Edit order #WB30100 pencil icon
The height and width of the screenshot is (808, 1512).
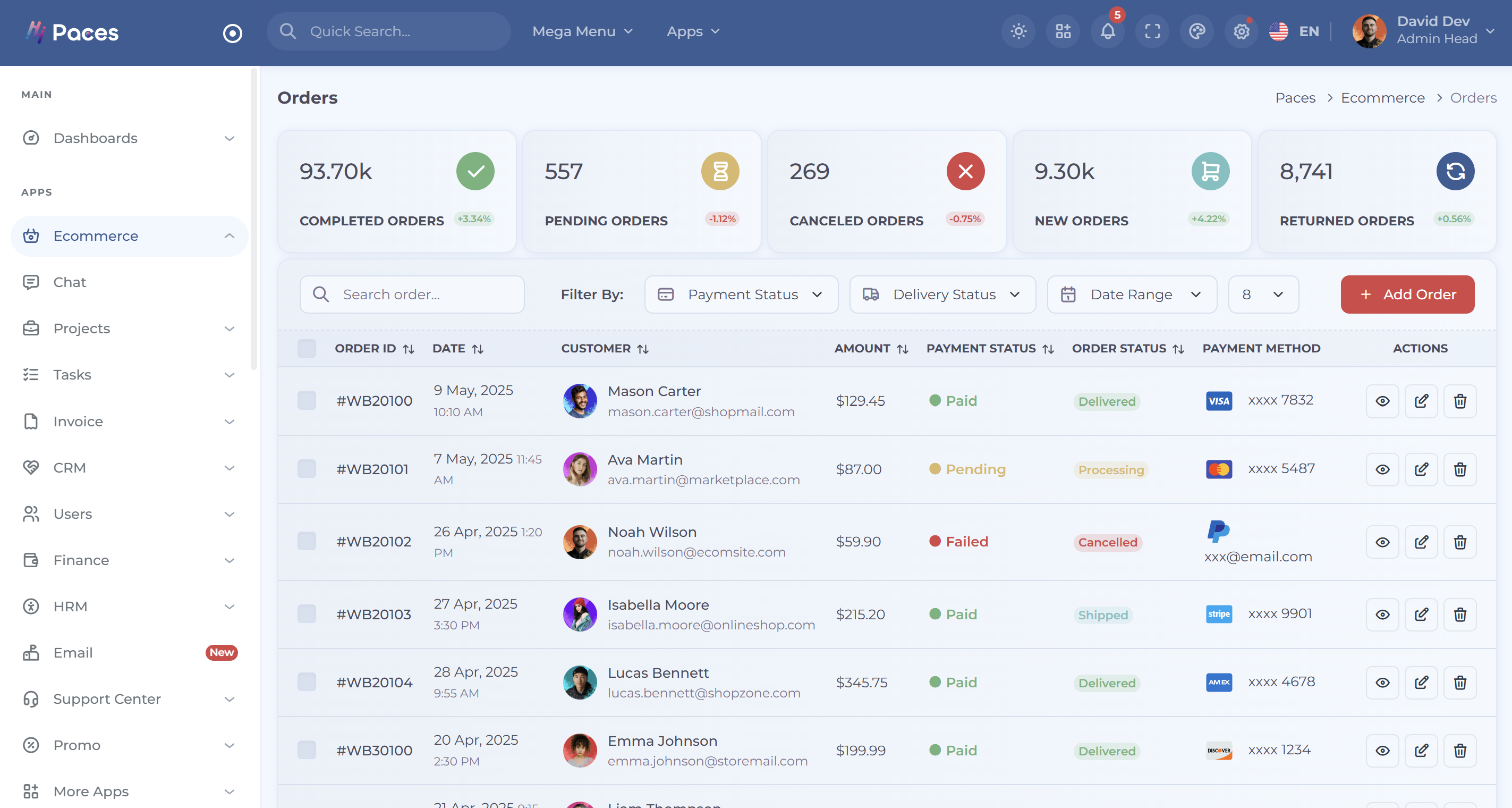(1421, 751)
